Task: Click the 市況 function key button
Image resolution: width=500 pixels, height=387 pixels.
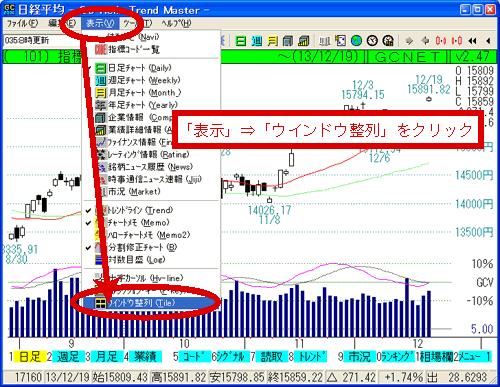Action: (x=359, y=357)
